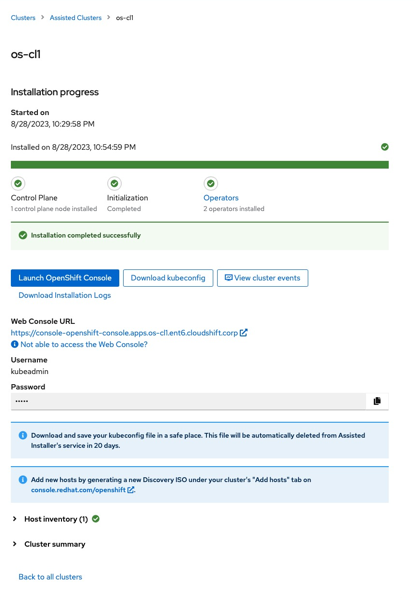This screenshot has height=600, width=415.
Task: Click the external link icon after console.redhat.com/openshift
Action: pyautogui.click(x=131, y=489)
